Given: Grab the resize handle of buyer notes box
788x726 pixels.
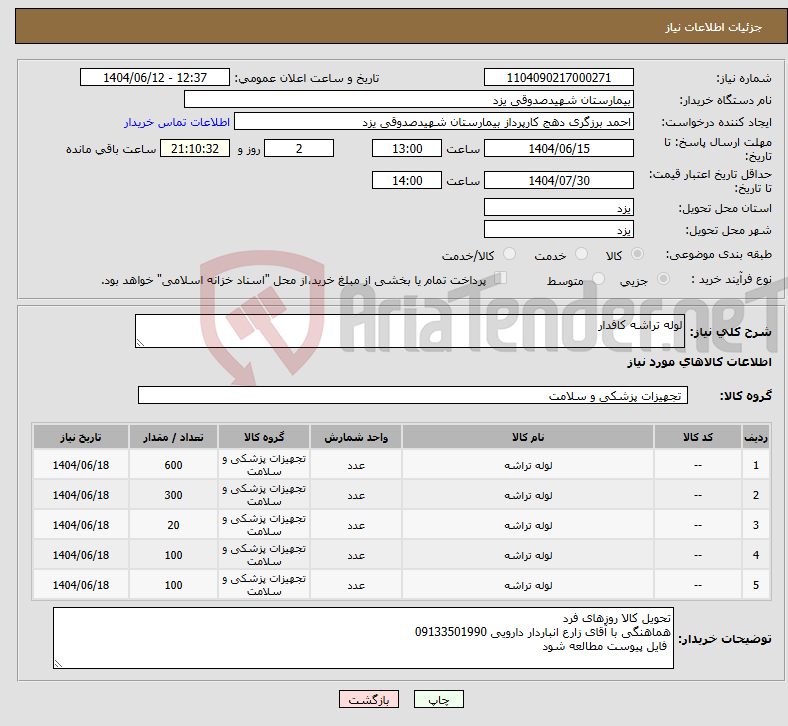Looking at the screenshot, I should pyautogui.click(x=59, y=662).
